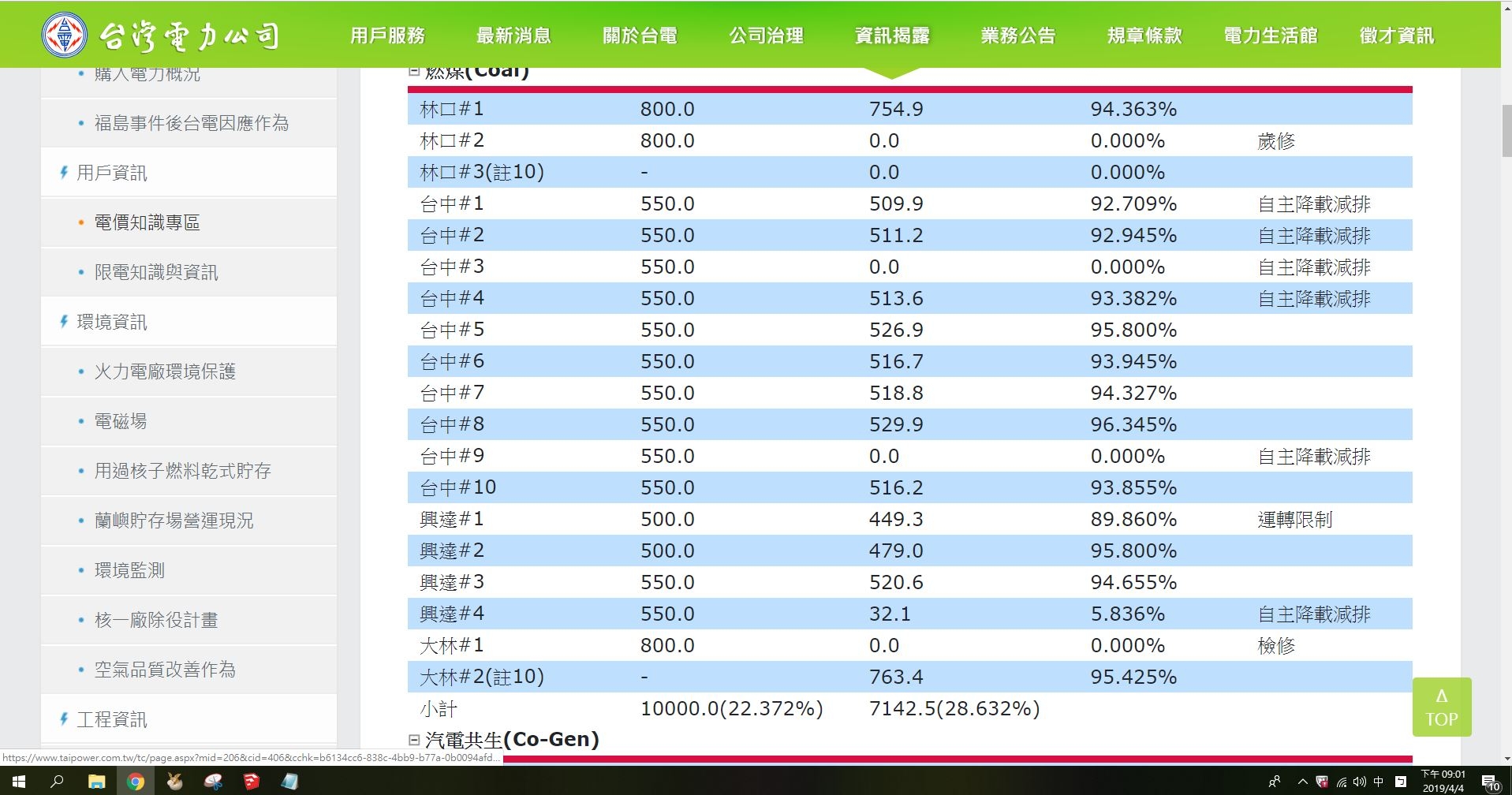Click the Taipower logo in the header

(x=161, y=35)
